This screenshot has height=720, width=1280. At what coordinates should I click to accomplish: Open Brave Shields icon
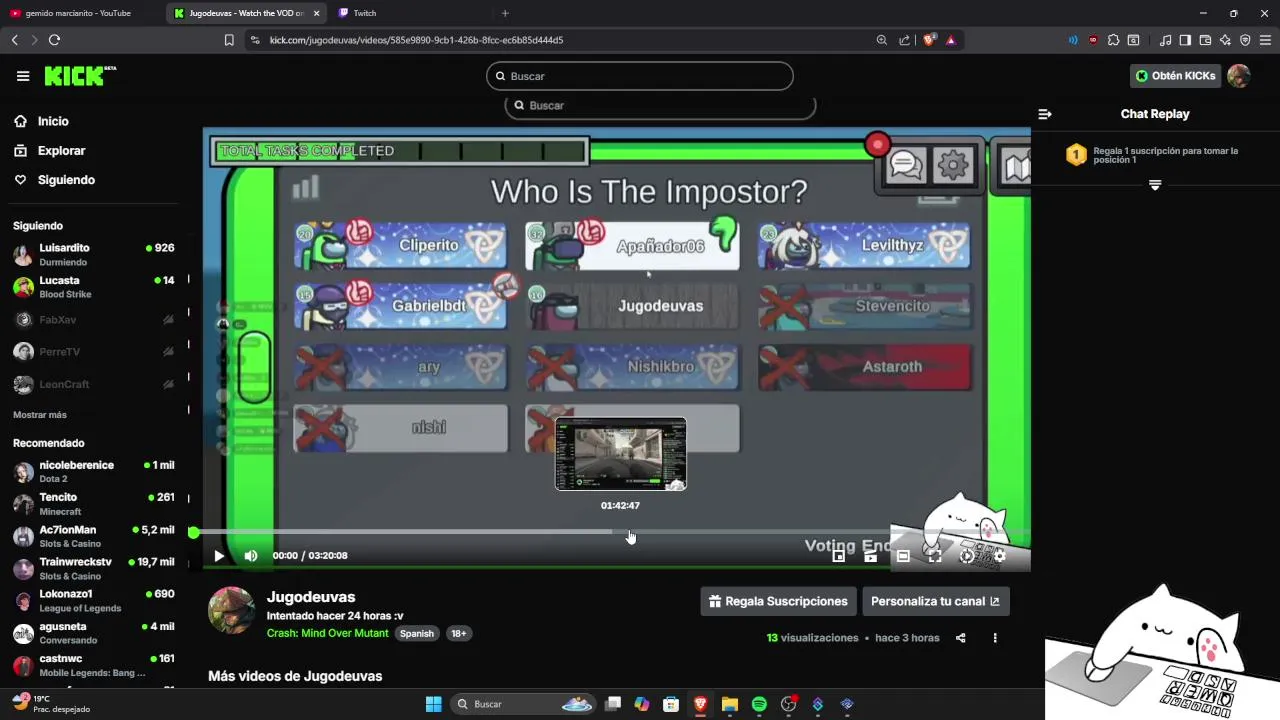click(930, 40)
